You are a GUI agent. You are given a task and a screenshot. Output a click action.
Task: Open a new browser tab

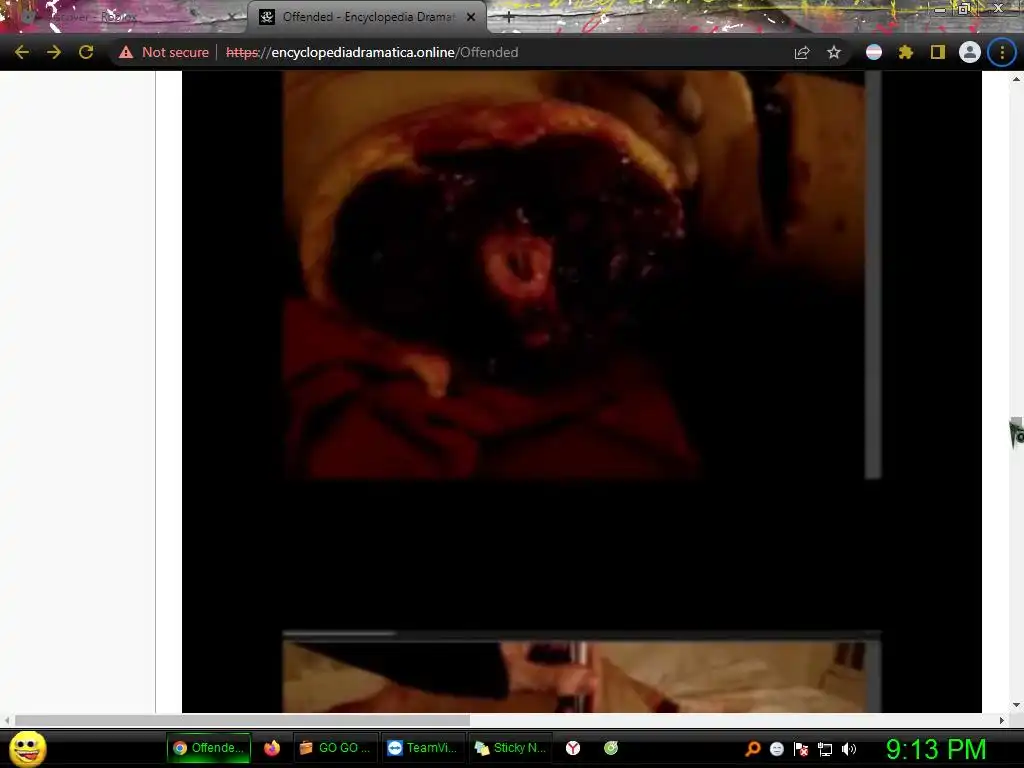[509, 18]
